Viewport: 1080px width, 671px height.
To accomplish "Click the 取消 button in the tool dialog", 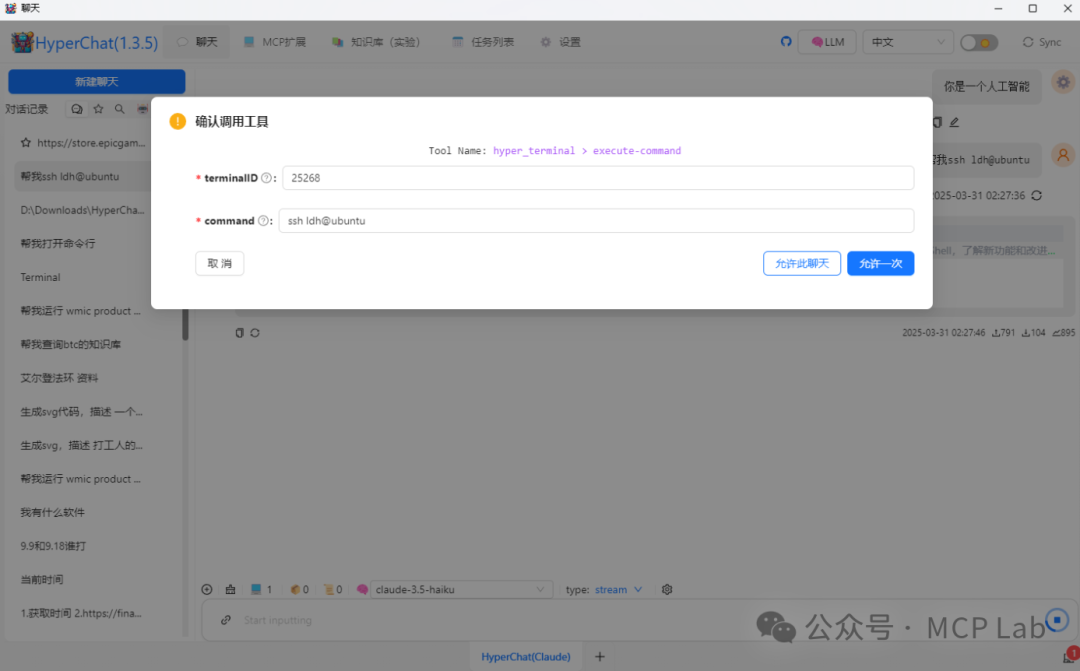I will pyautogui.click(x=219, y=263).
